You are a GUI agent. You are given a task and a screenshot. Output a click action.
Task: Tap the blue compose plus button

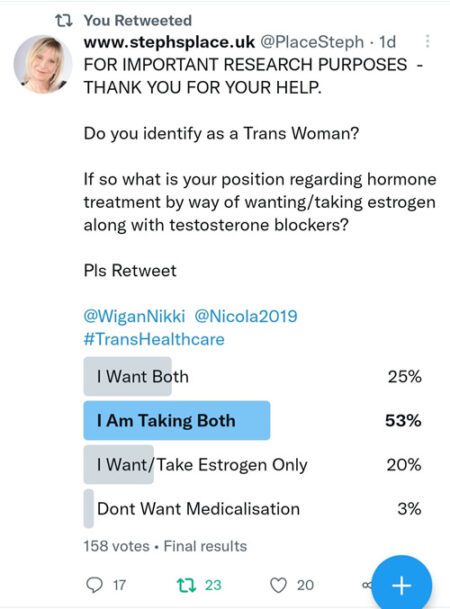click(x=401, y=585)
